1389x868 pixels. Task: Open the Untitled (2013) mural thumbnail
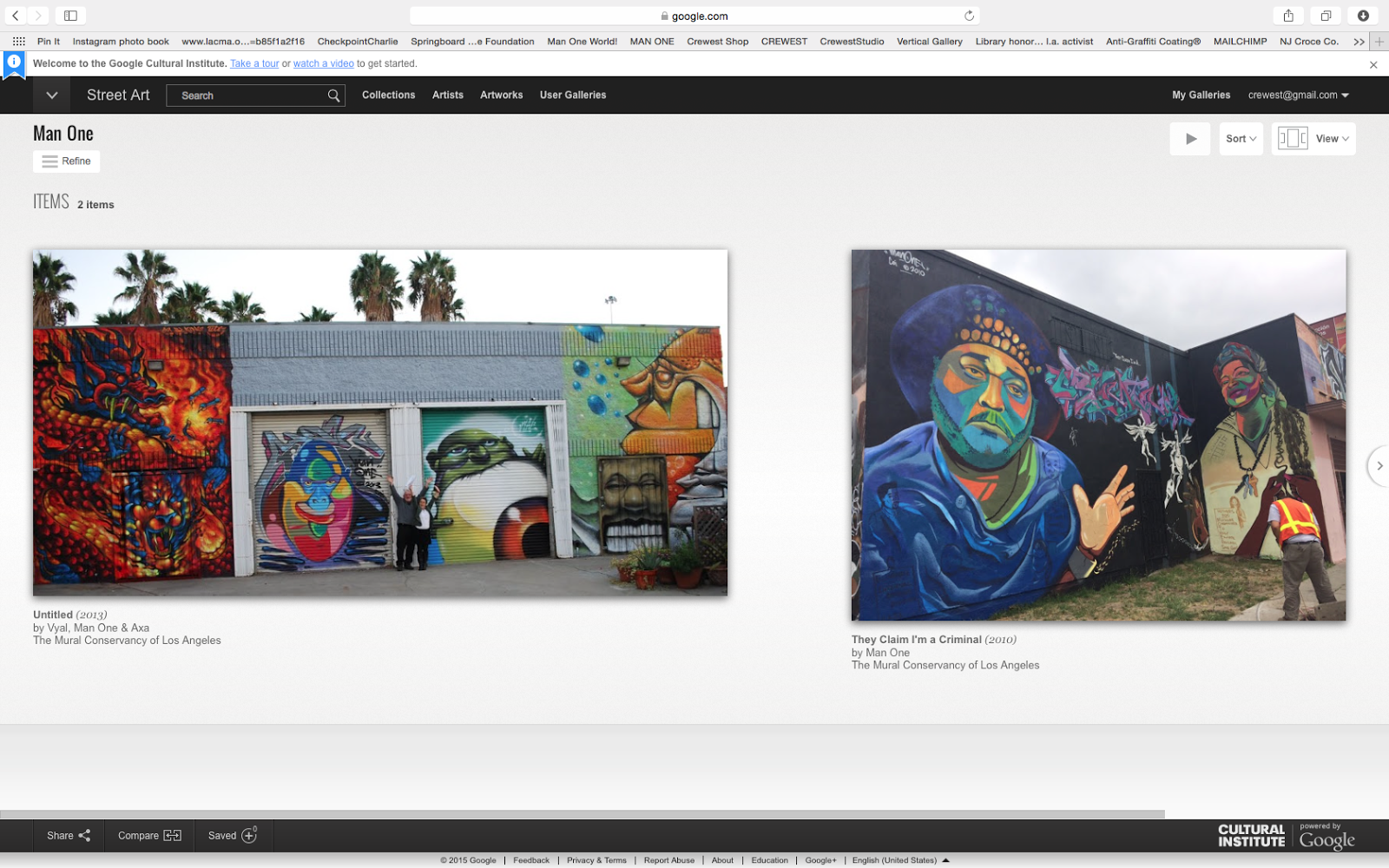pyautogui.click(x=380, y=423)
